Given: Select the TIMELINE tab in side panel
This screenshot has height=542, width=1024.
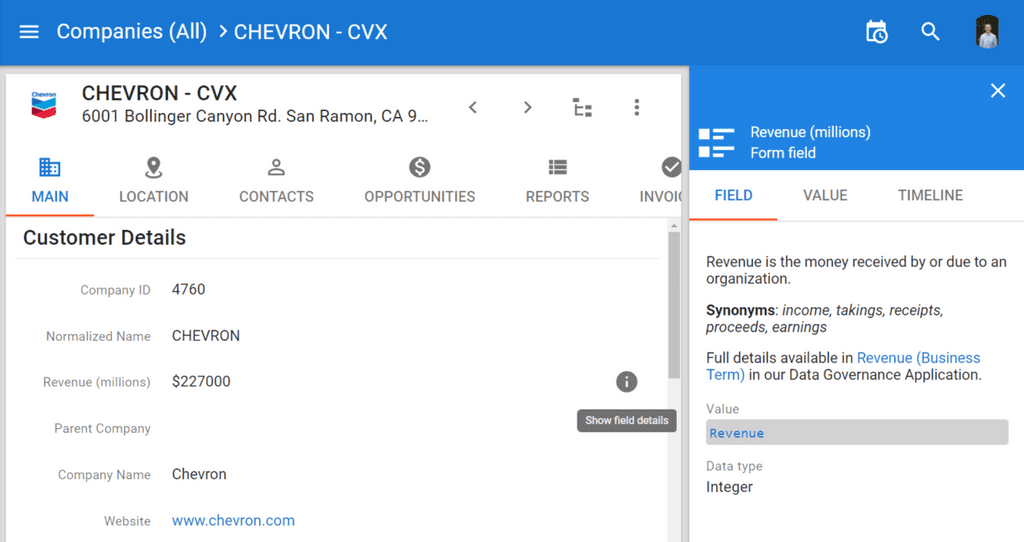Looking at the screenshot, I should click(930, 195).
